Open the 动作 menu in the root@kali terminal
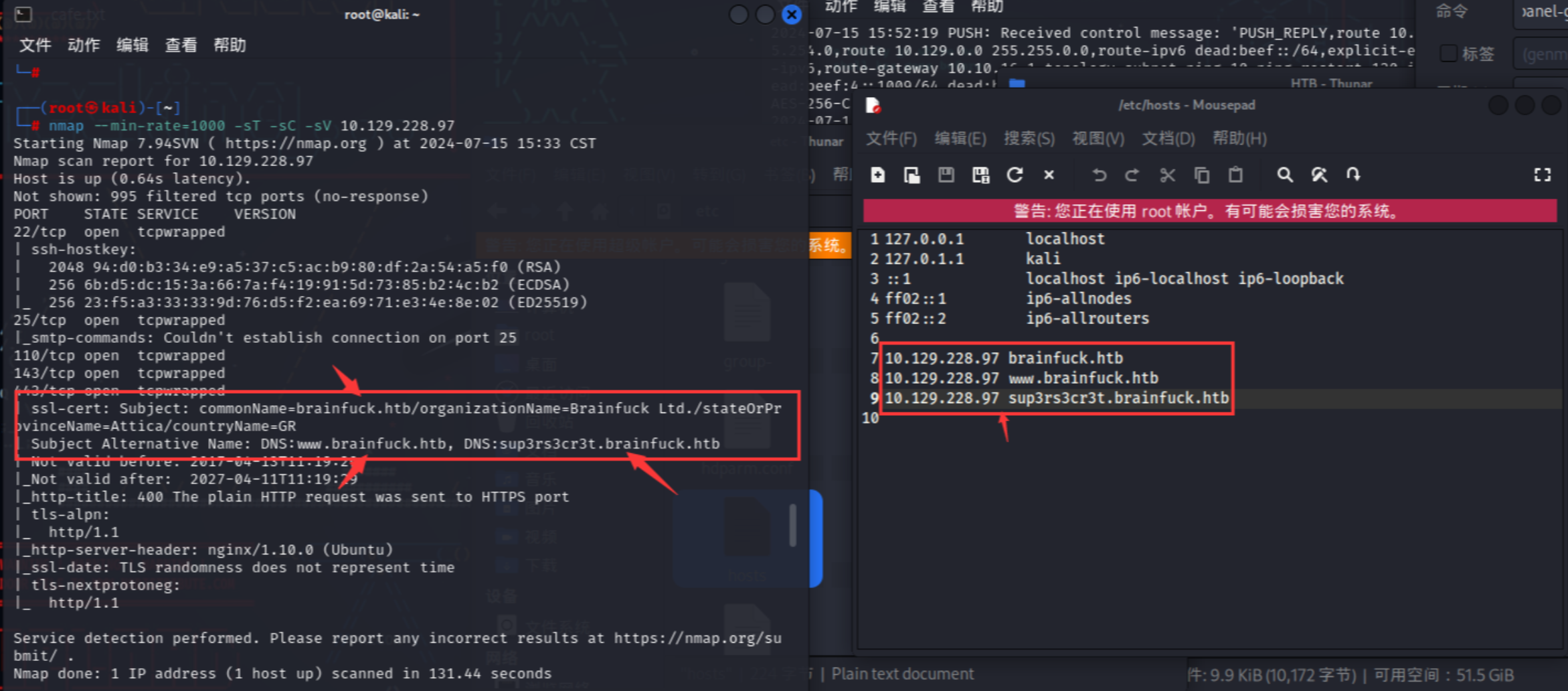Screen dimensions: 1568x691 pos(84,45)
